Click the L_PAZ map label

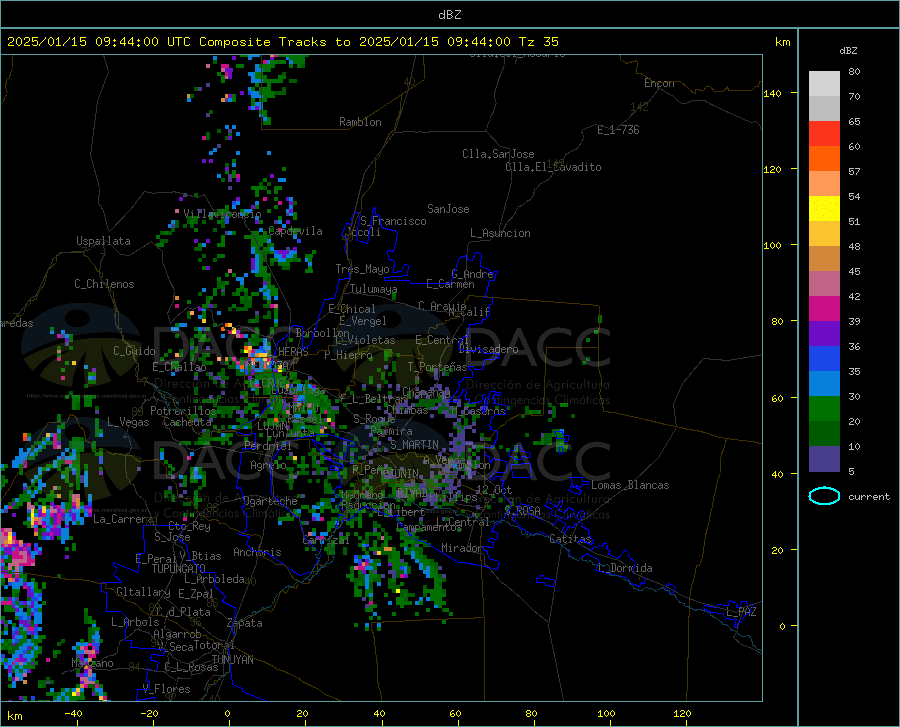(741, 612)
